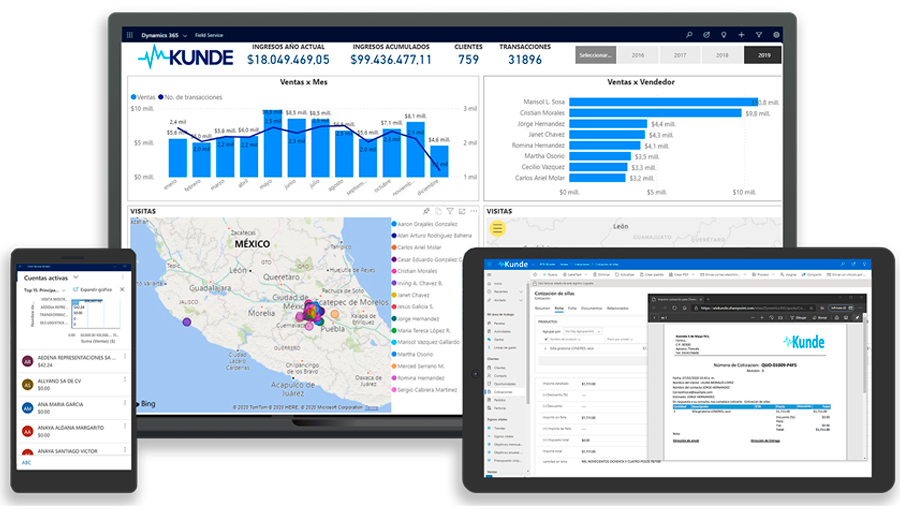The image size is (900, 510).
Task: Expand Anclado in tablet sidebar
Action: [521, 300]
